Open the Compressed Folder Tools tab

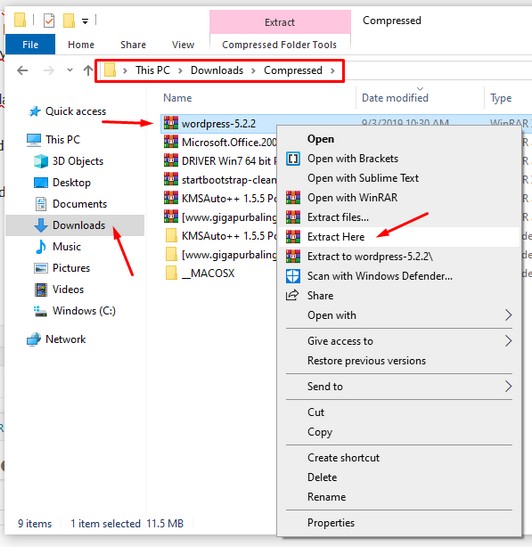279,45
